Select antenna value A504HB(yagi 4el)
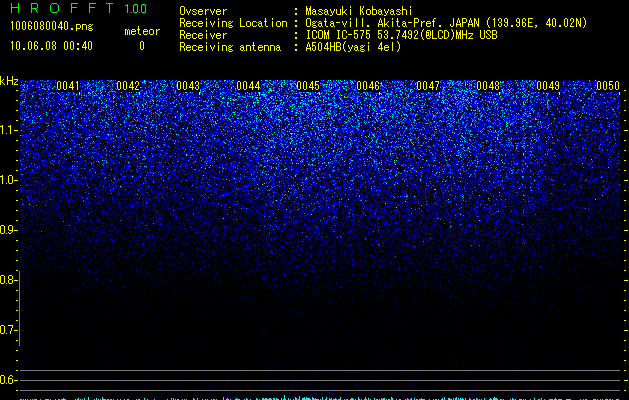This screenshot has width=629, height=400. tap(353, 47)
